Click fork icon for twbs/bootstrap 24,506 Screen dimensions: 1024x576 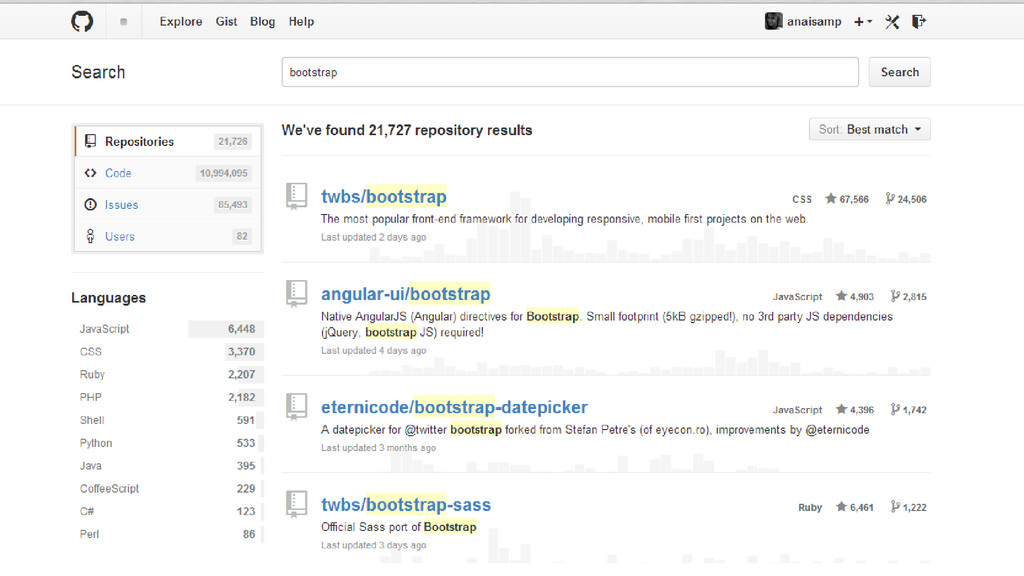click(889, 199)
